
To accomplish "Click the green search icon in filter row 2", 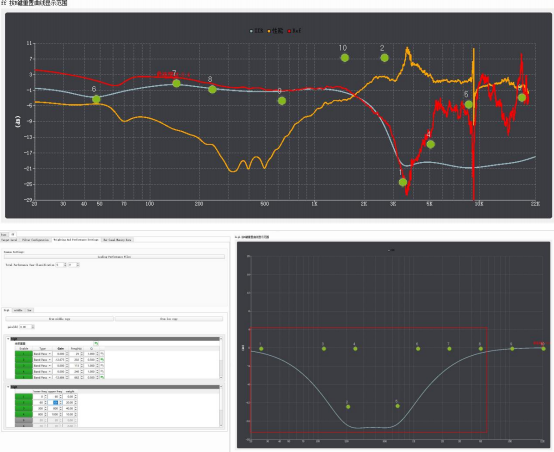I will click(102, 359).
